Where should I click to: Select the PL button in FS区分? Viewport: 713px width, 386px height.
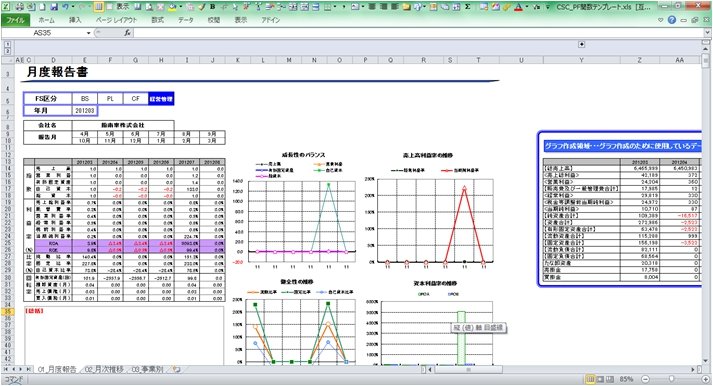click(x=110, y=99)
